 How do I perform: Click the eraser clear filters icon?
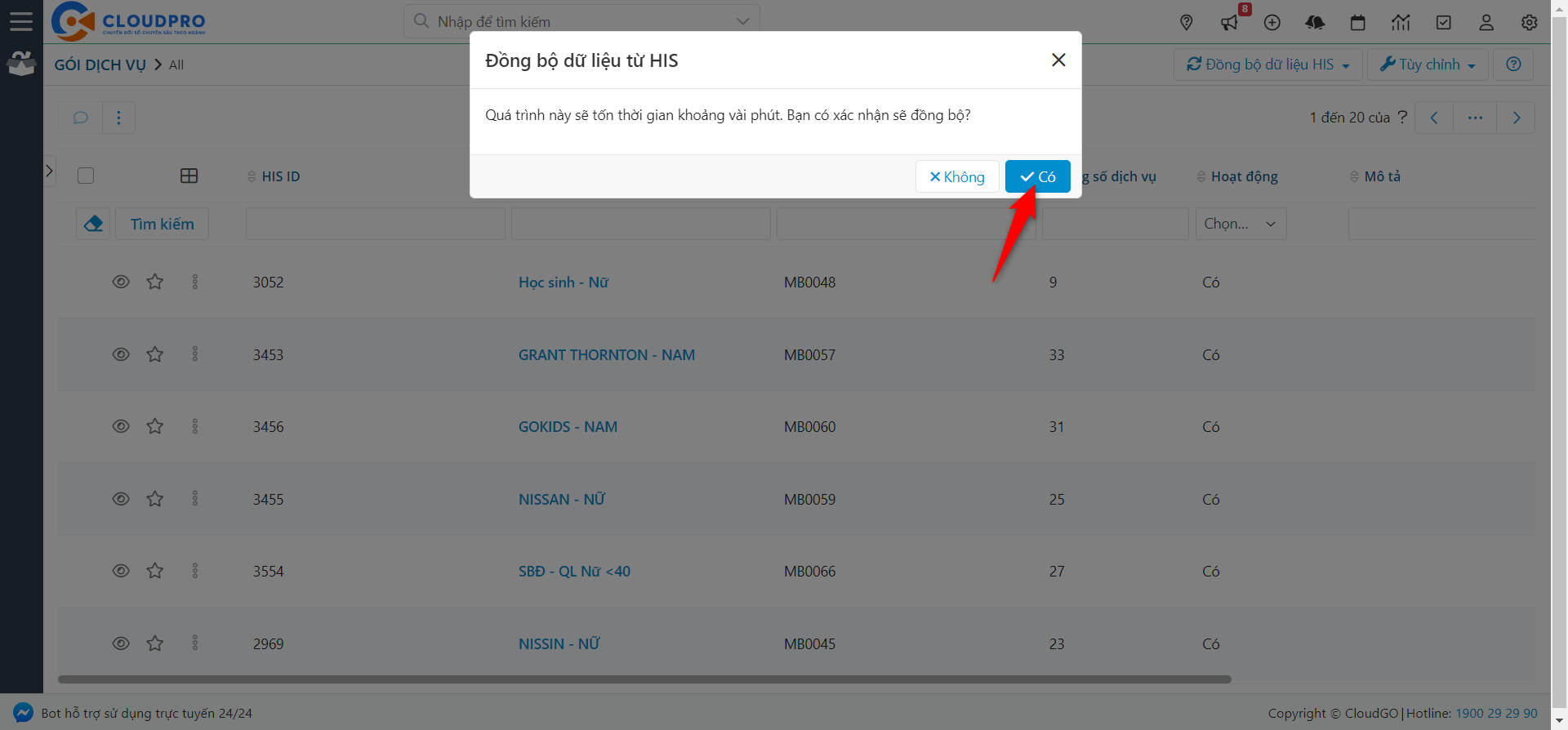click(x=93, y=224)
